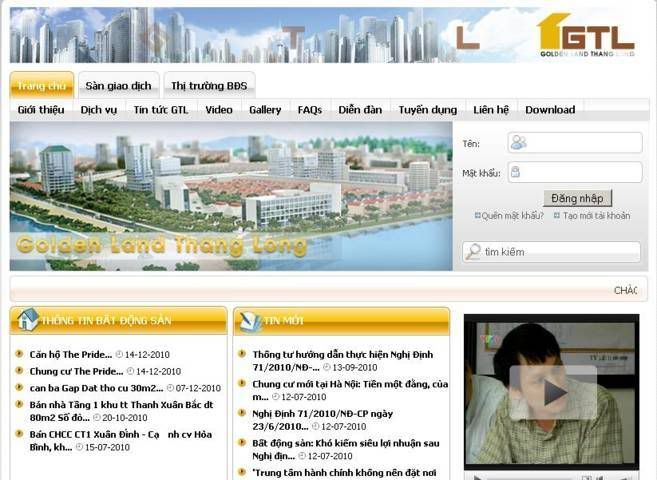Screen dimensions: 657x480
Task: Visit the Diễn đàn forum link
Action: click(360, 110)
